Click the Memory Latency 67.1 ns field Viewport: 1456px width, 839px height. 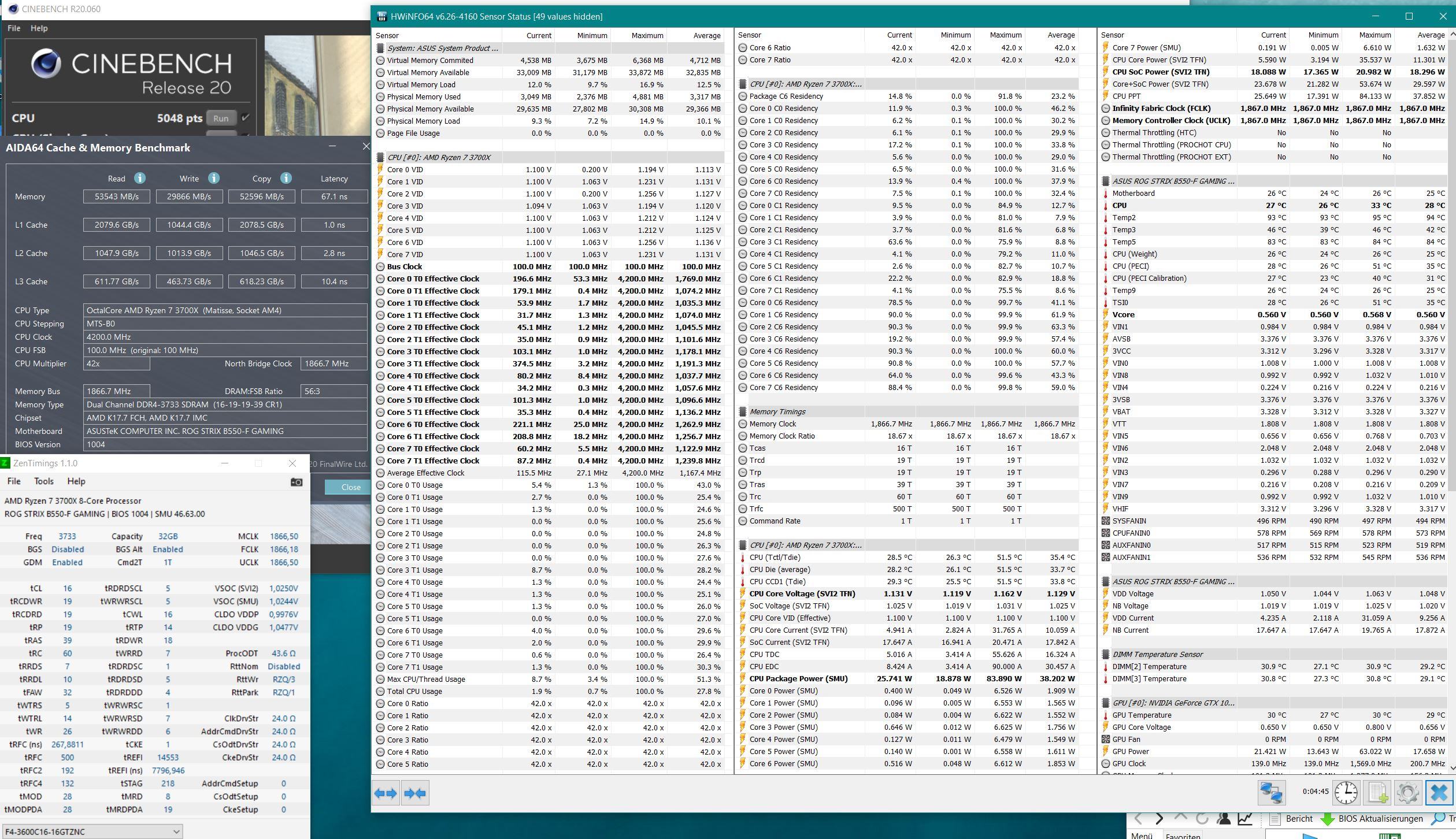(x=334, y=196)
